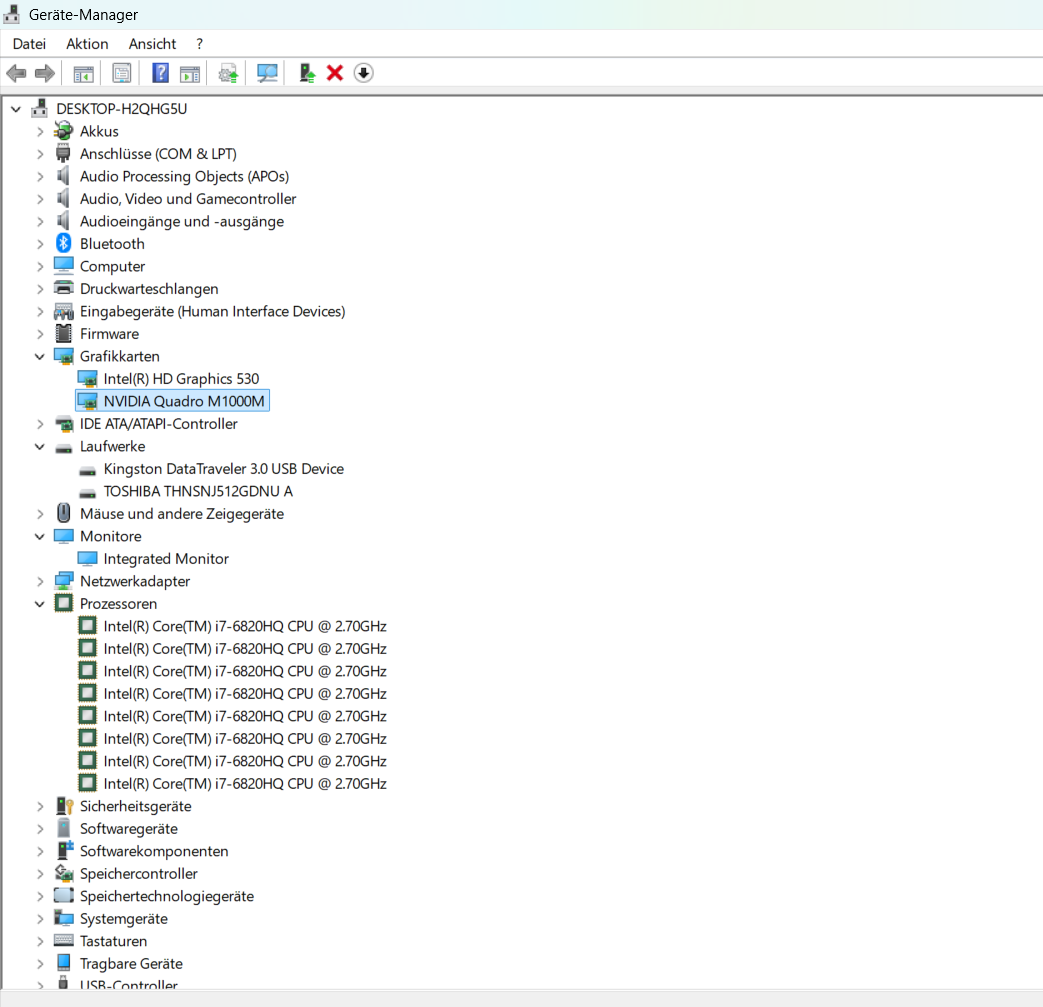The image size is (1043, 1007).
Task: Open the Aktion menu
Action: click(87, 44)
